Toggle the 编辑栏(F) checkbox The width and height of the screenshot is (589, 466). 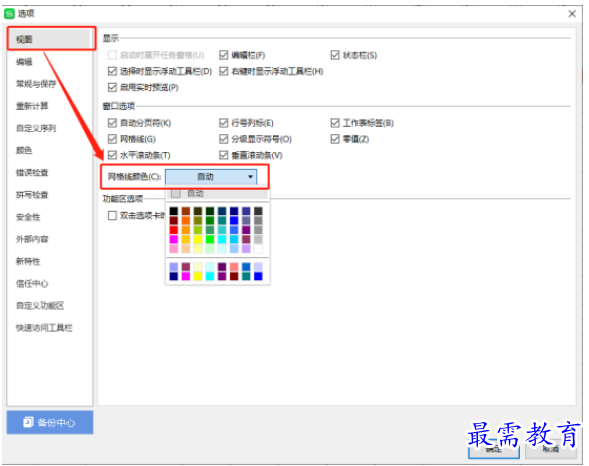click(224, 55)
